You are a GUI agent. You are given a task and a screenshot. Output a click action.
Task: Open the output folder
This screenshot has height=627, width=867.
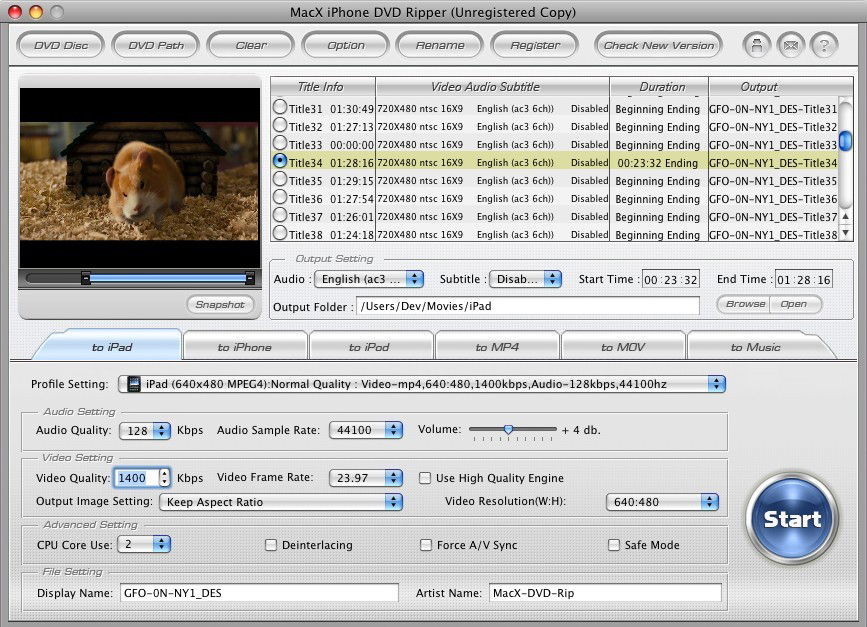[x=794, y=304]
